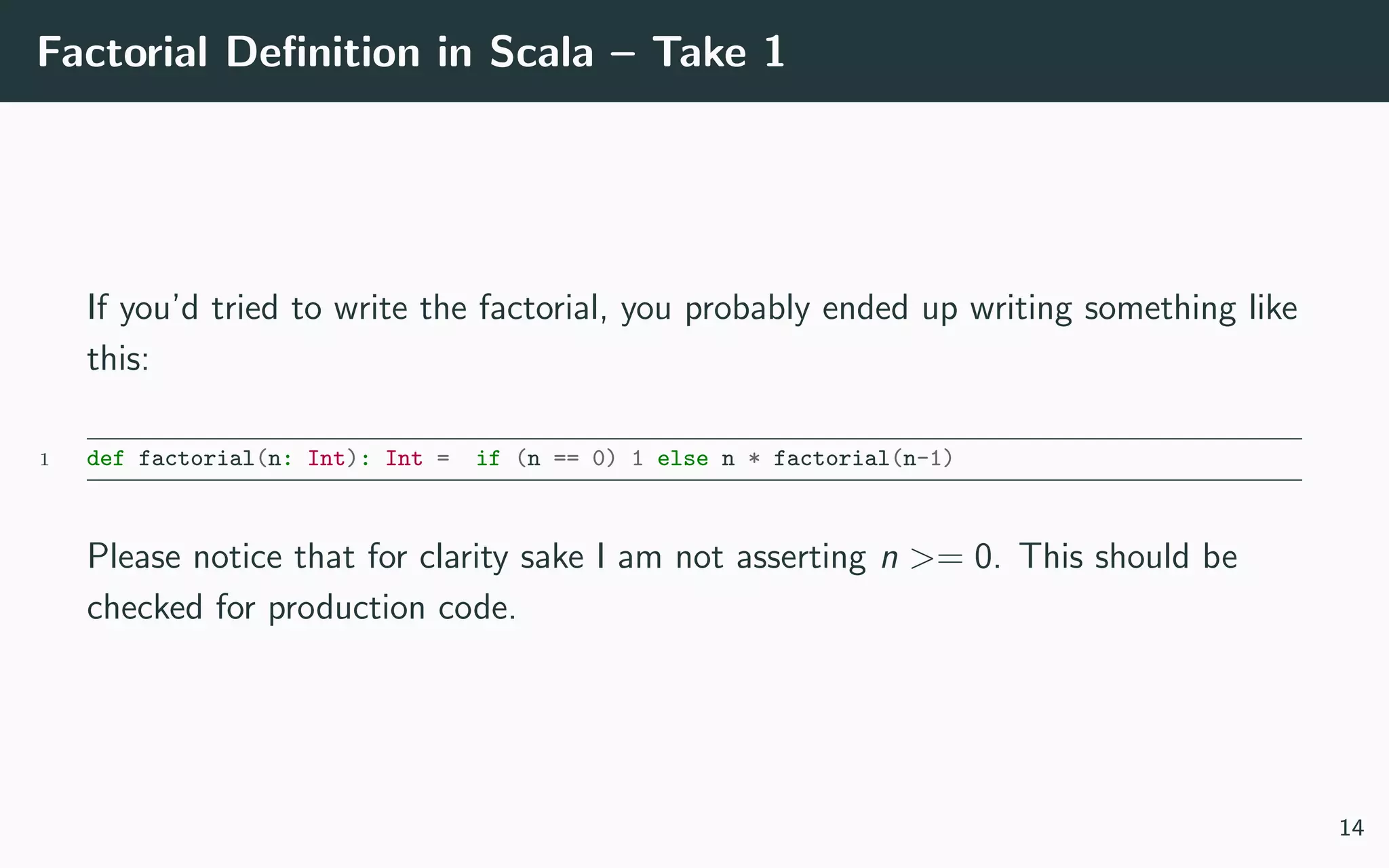Click the 'n >= 0' math expression
This screenshot has height=868, width=1389.
pos(938,557)
